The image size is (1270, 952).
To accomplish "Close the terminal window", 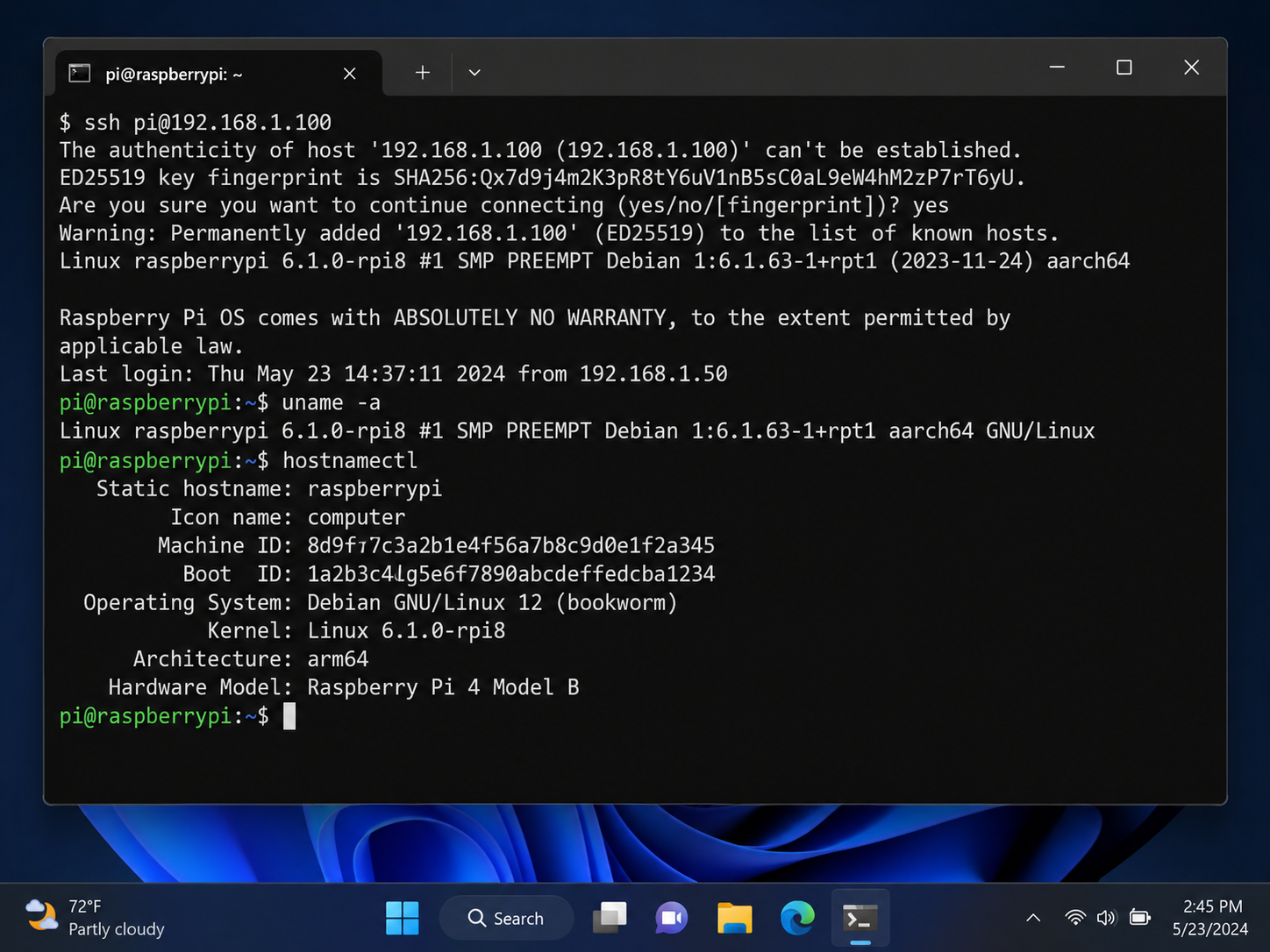I will 1191,67.
